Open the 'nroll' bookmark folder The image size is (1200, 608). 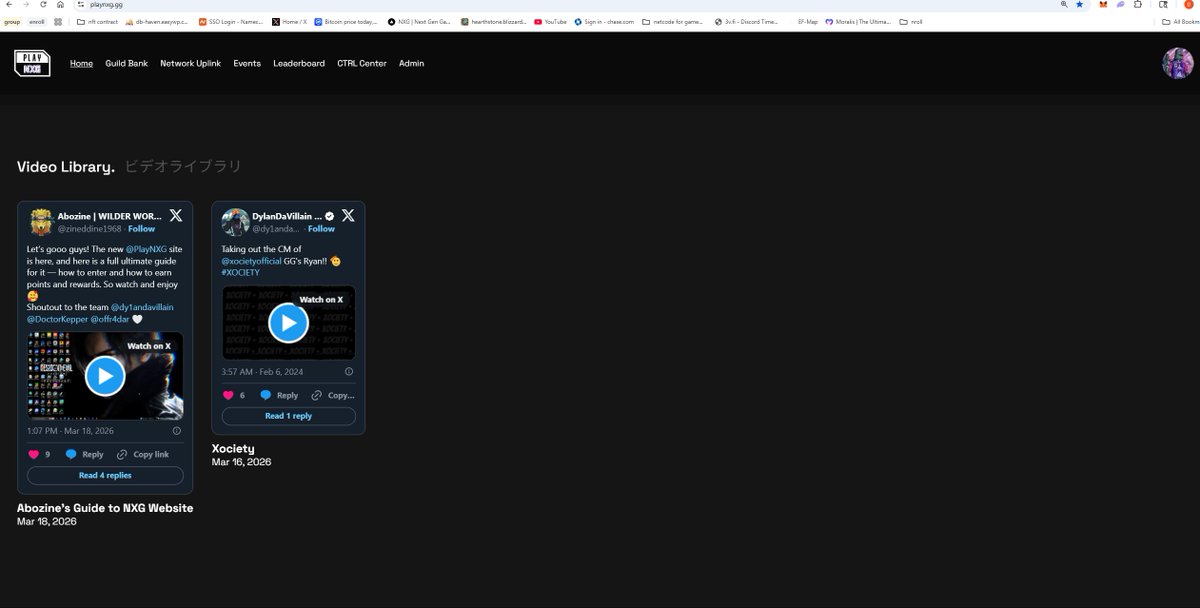coord(911,21)
